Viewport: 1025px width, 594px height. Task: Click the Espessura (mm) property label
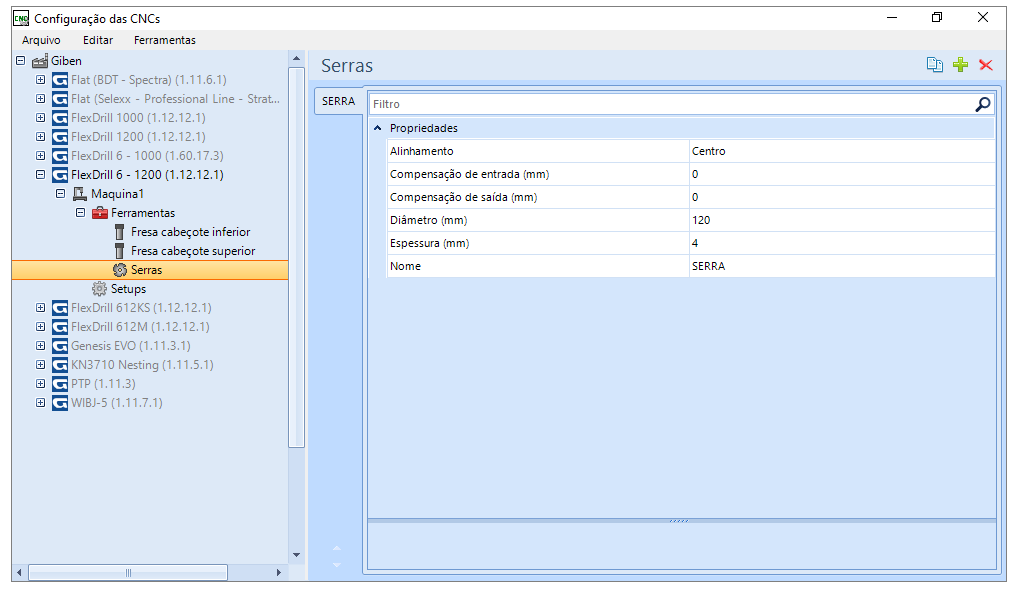(429, 243)
